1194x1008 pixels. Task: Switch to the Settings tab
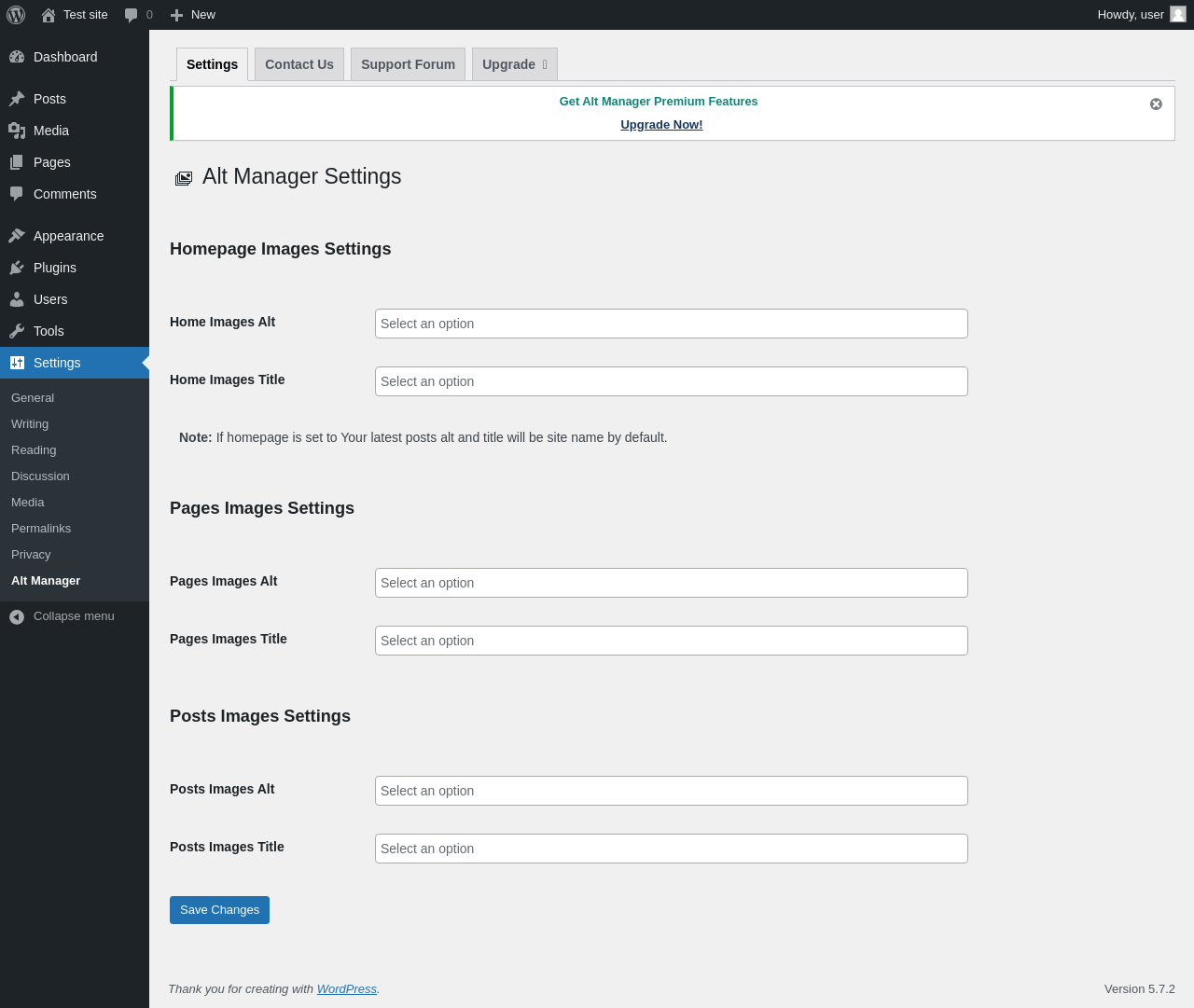212,64
